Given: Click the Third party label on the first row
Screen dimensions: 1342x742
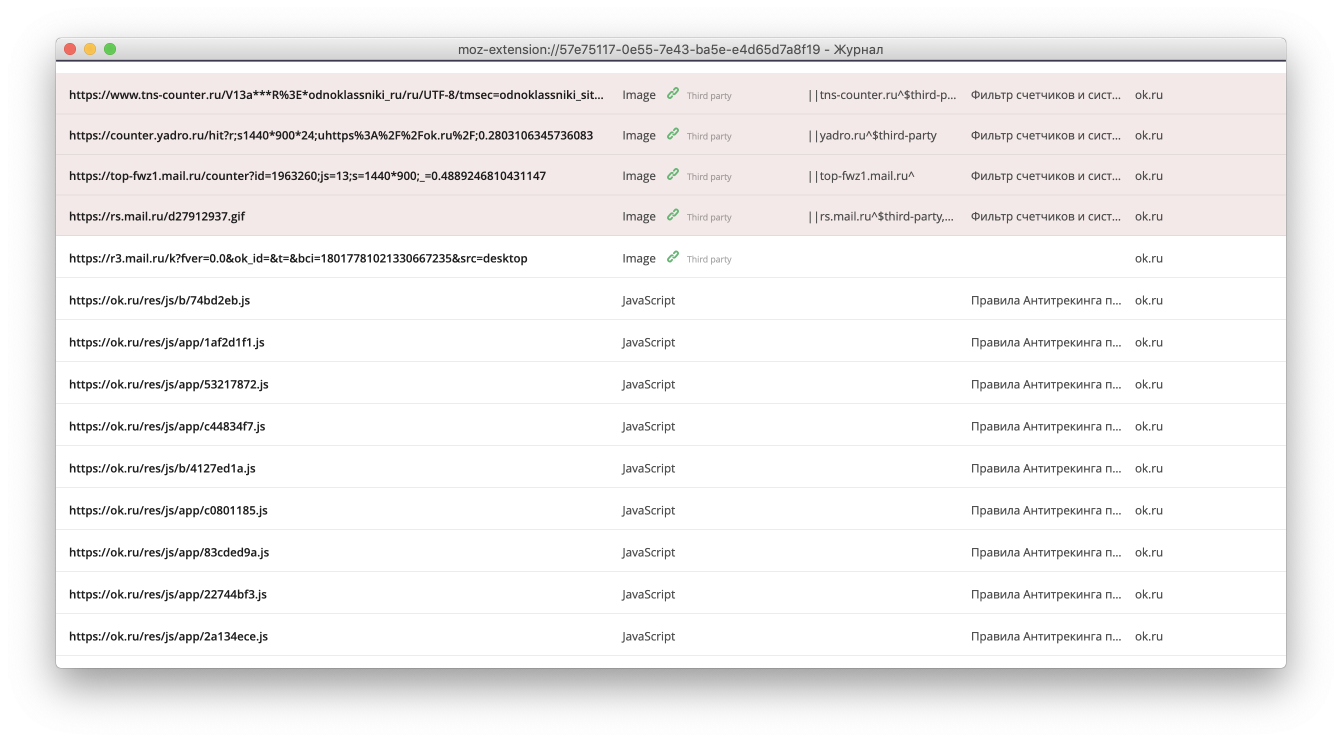Looking at the screenshot, I should tap(708, 94).
